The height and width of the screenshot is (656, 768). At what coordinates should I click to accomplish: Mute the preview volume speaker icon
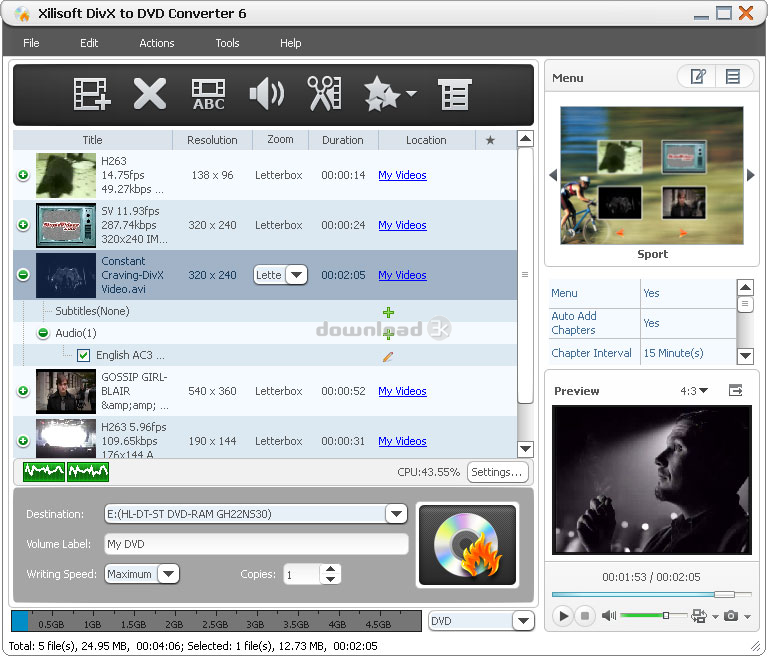(x=609, y=615)
